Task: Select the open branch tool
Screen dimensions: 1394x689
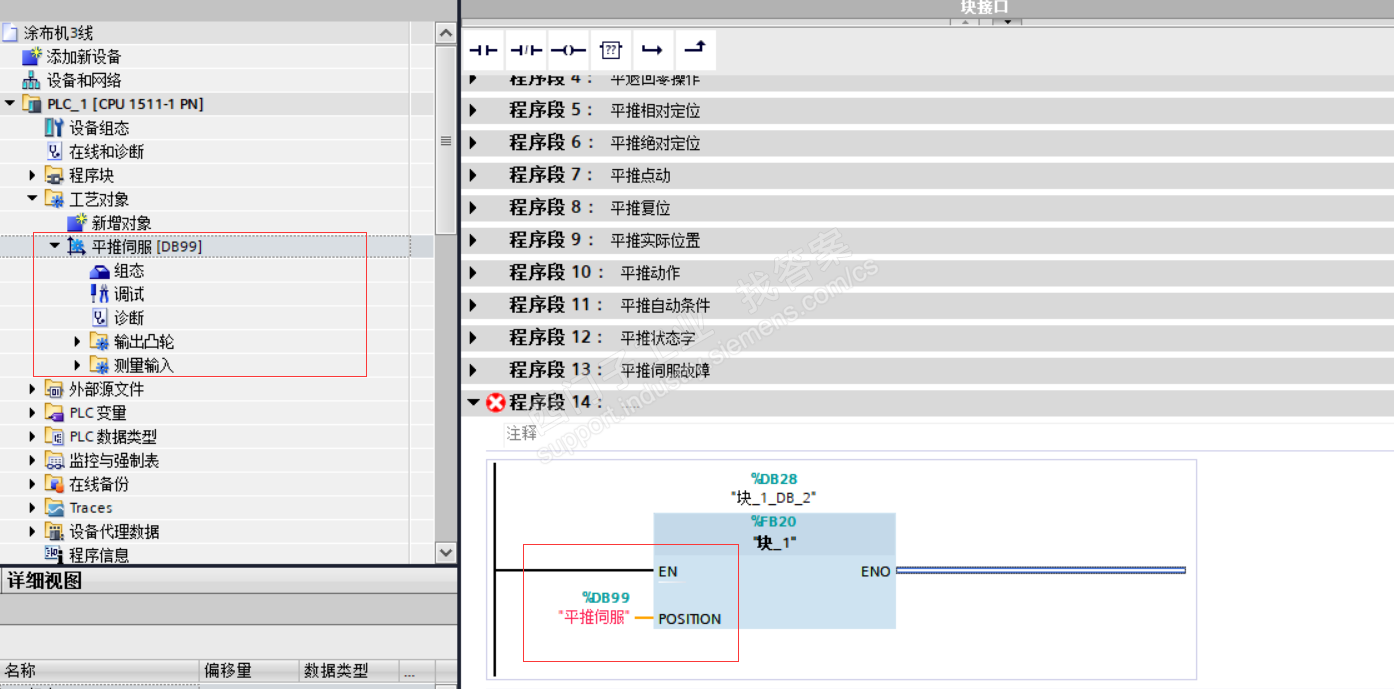Action: click(653, 49)
